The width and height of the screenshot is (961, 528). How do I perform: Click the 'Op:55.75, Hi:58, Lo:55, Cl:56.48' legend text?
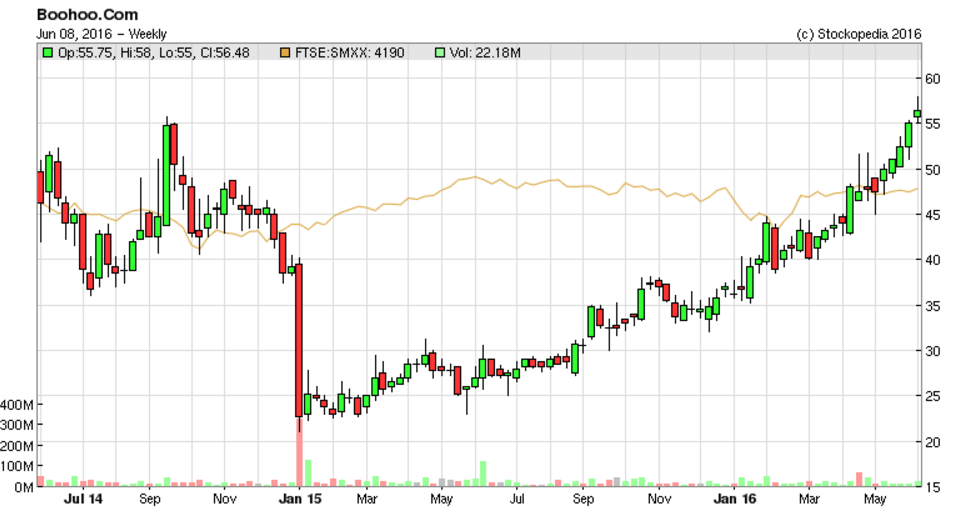tap(153, 53)
